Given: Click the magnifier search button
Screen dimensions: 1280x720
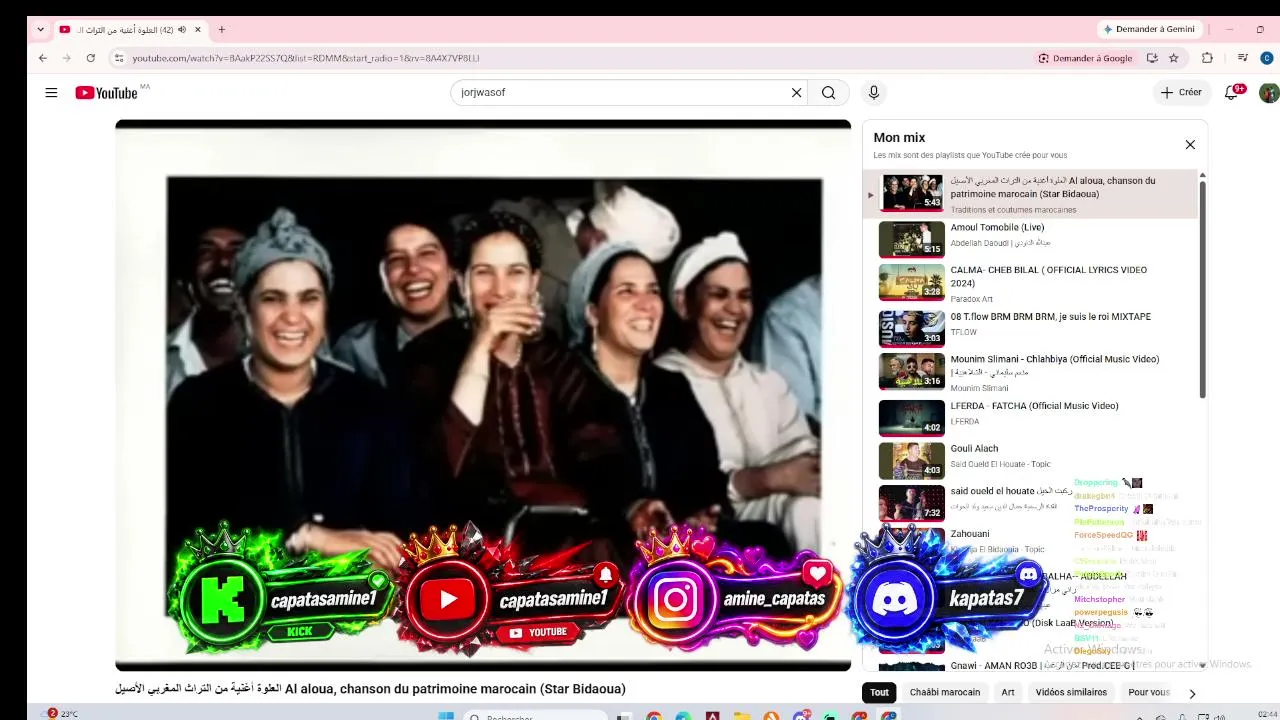Looking at the screenshot, I should coord(828,93).
